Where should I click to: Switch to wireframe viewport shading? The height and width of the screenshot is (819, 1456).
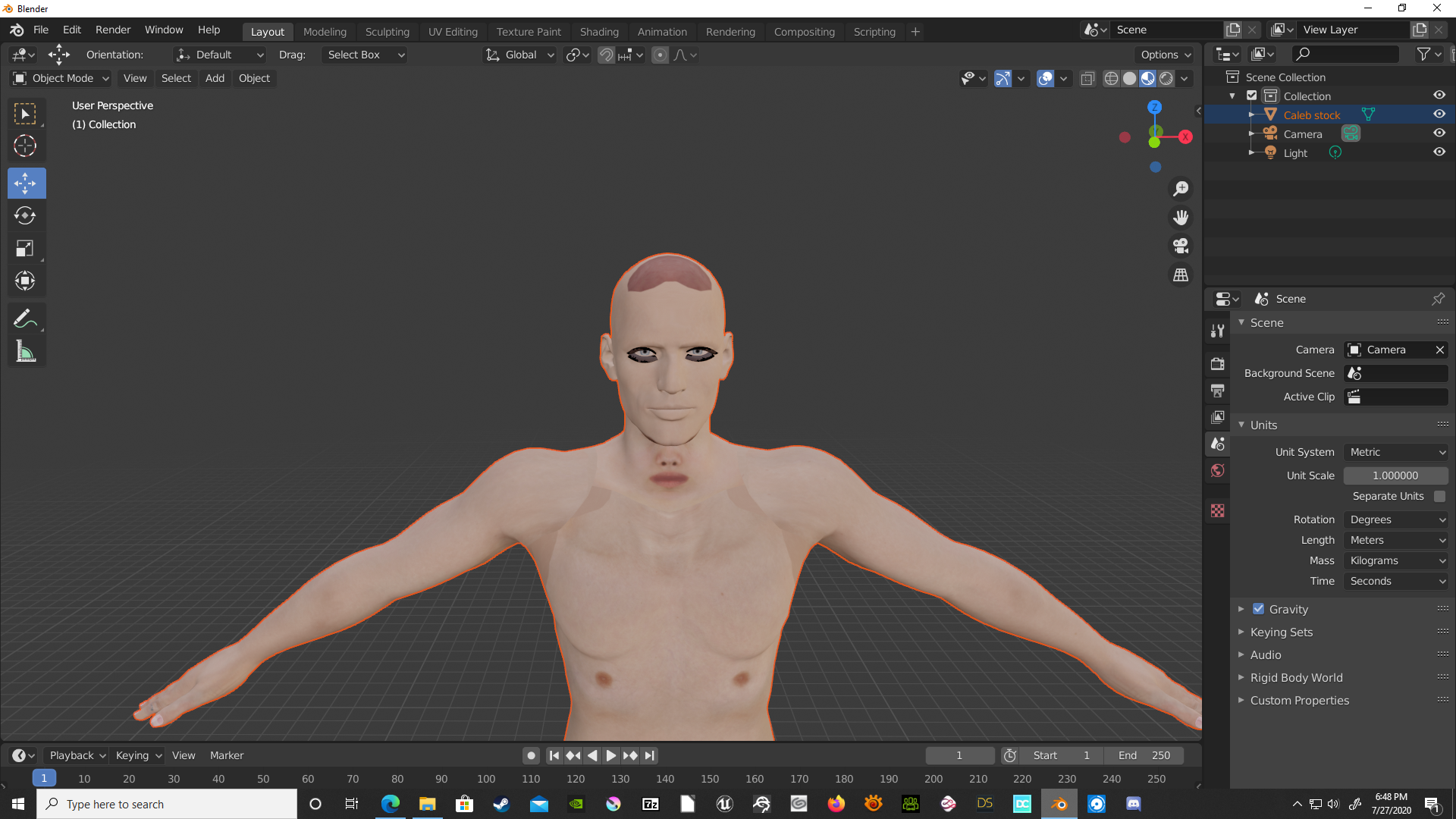click(x=1111, y=78)
